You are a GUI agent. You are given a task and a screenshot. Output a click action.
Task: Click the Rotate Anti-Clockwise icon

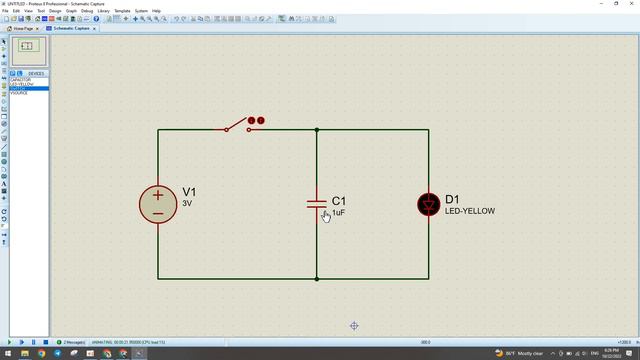4,219
